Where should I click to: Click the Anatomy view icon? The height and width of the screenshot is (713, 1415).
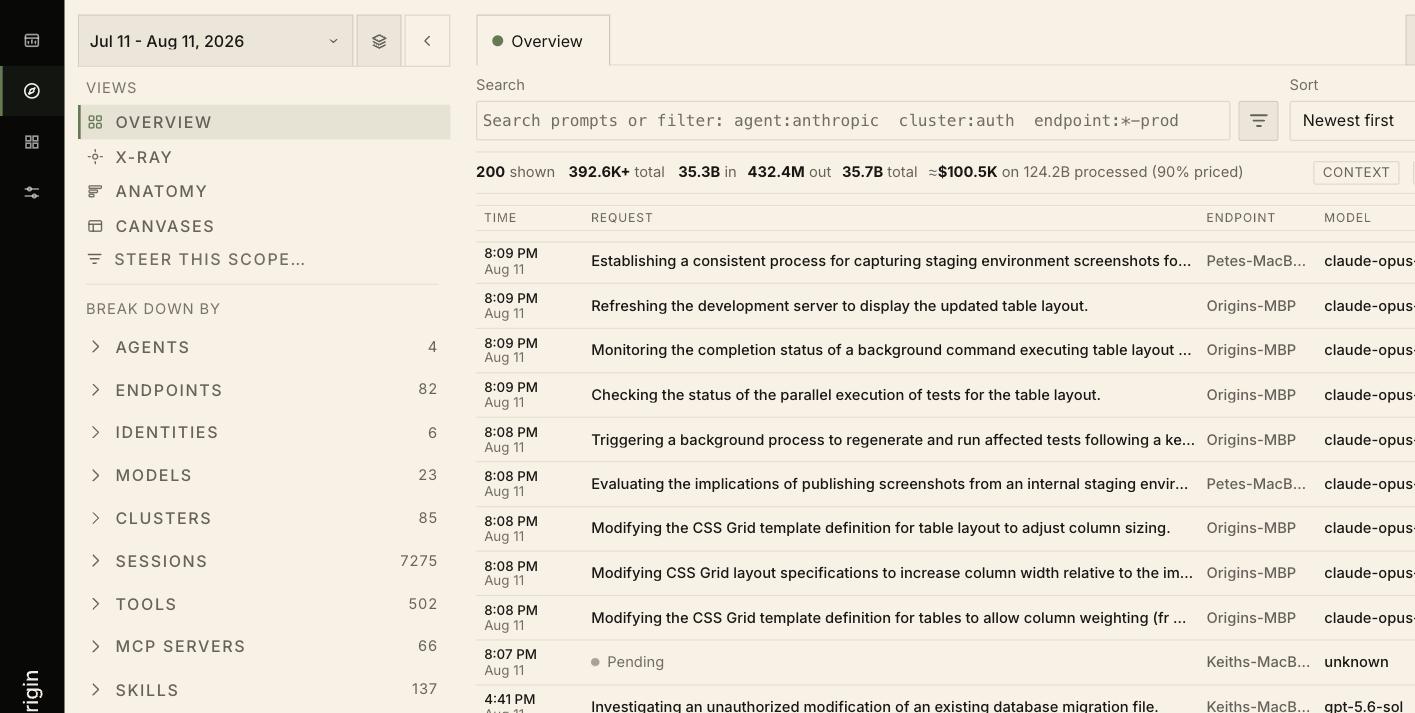(x=95, y=191)
